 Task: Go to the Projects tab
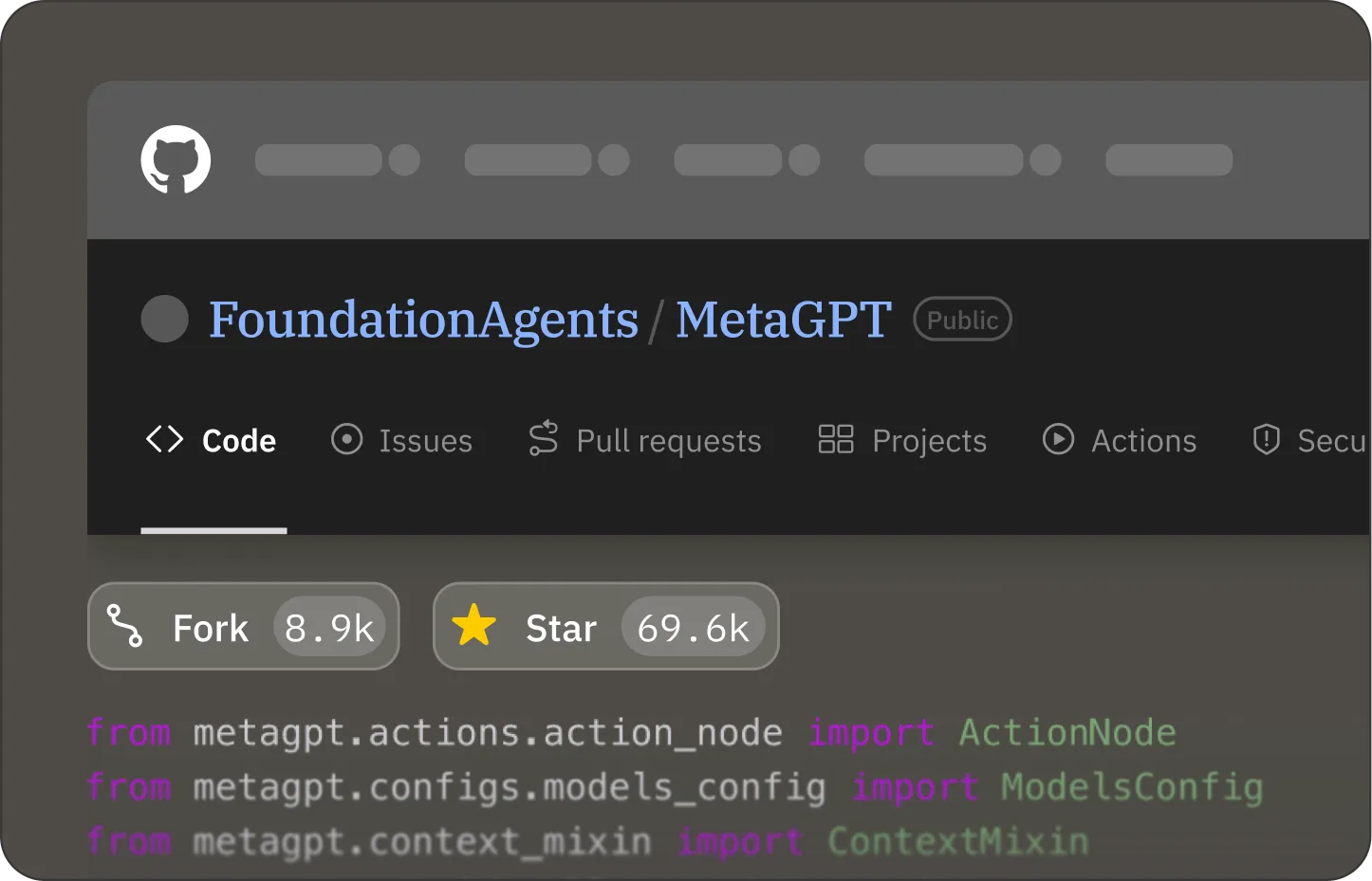pyautogui.click(x=902, y=440)
